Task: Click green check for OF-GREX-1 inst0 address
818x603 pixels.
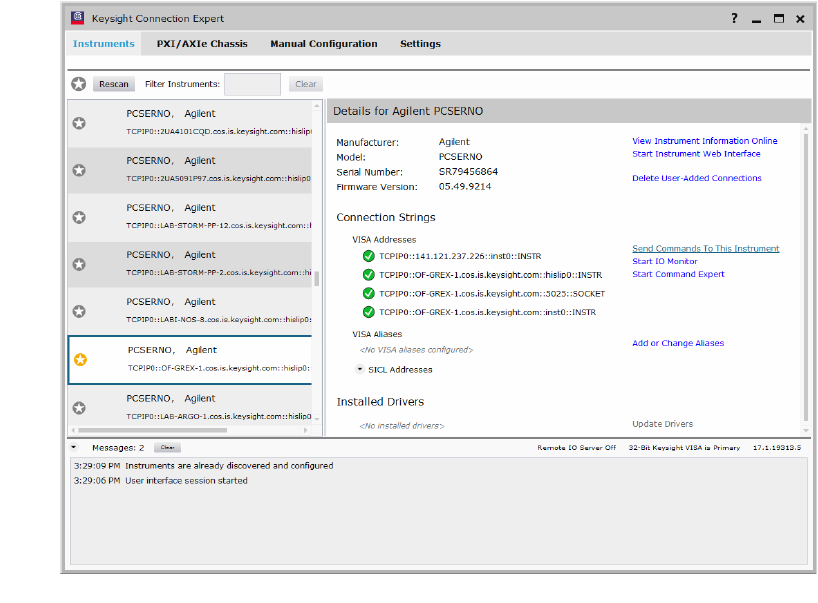Action: 368,312
